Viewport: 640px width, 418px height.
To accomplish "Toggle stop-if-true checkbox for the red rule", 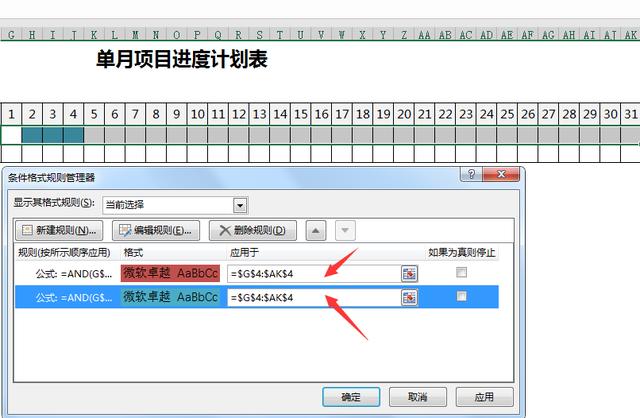I will point(461,272).
